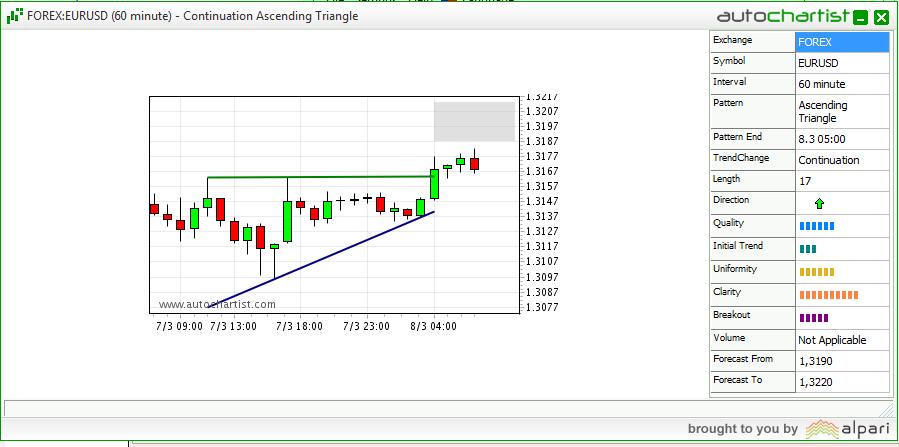899x447 pixels.
Task: Click the window title text
Action: point(193,16)
